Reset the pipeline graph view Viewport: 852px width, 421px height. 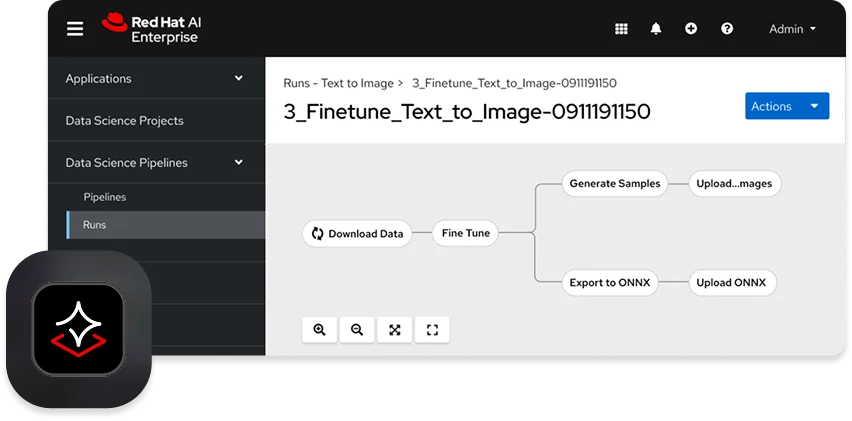[x=432, y=330]
